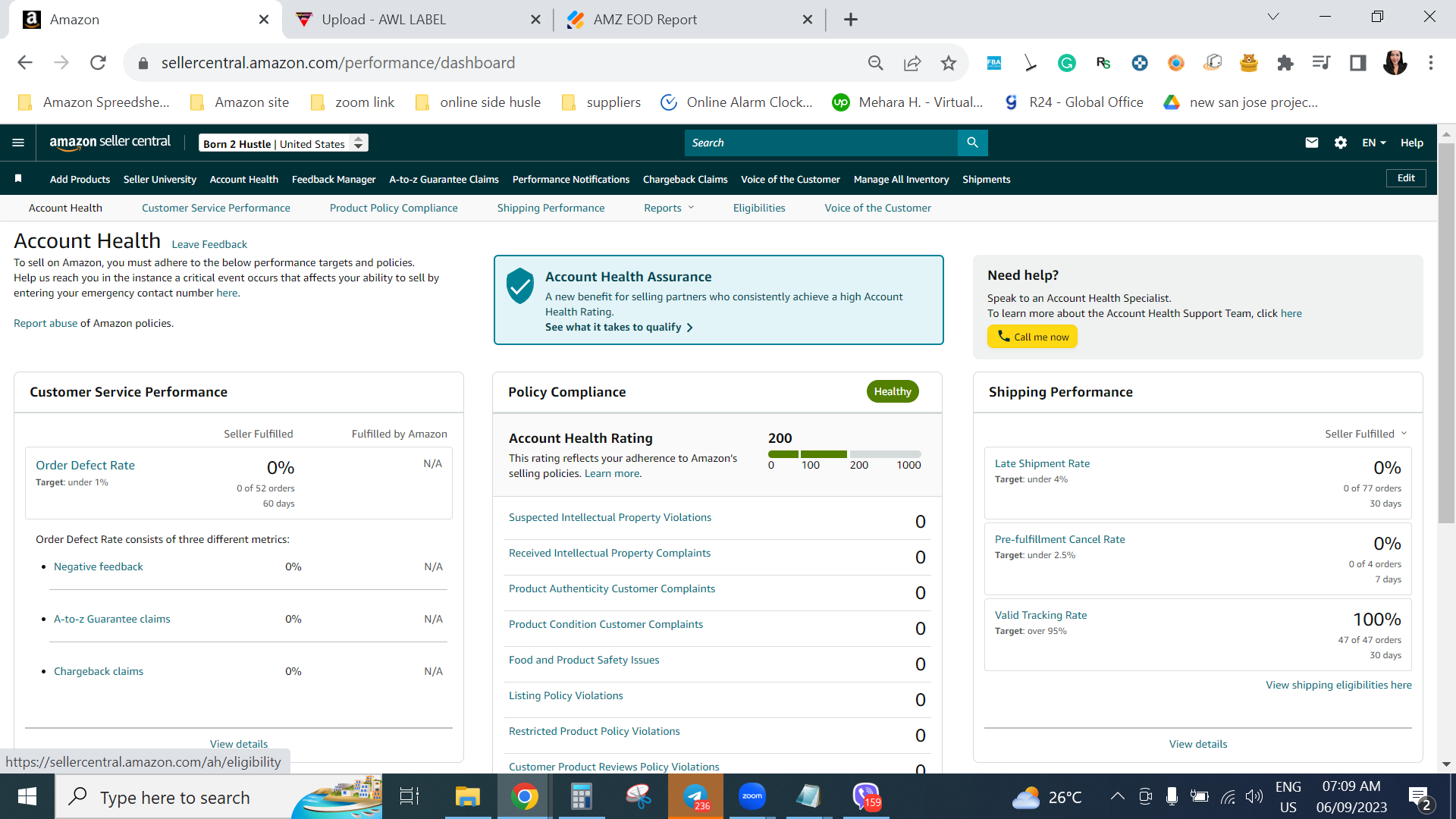
Task: Expand the Born 2 Hustle store selector
Action: (x=284, y=143)
